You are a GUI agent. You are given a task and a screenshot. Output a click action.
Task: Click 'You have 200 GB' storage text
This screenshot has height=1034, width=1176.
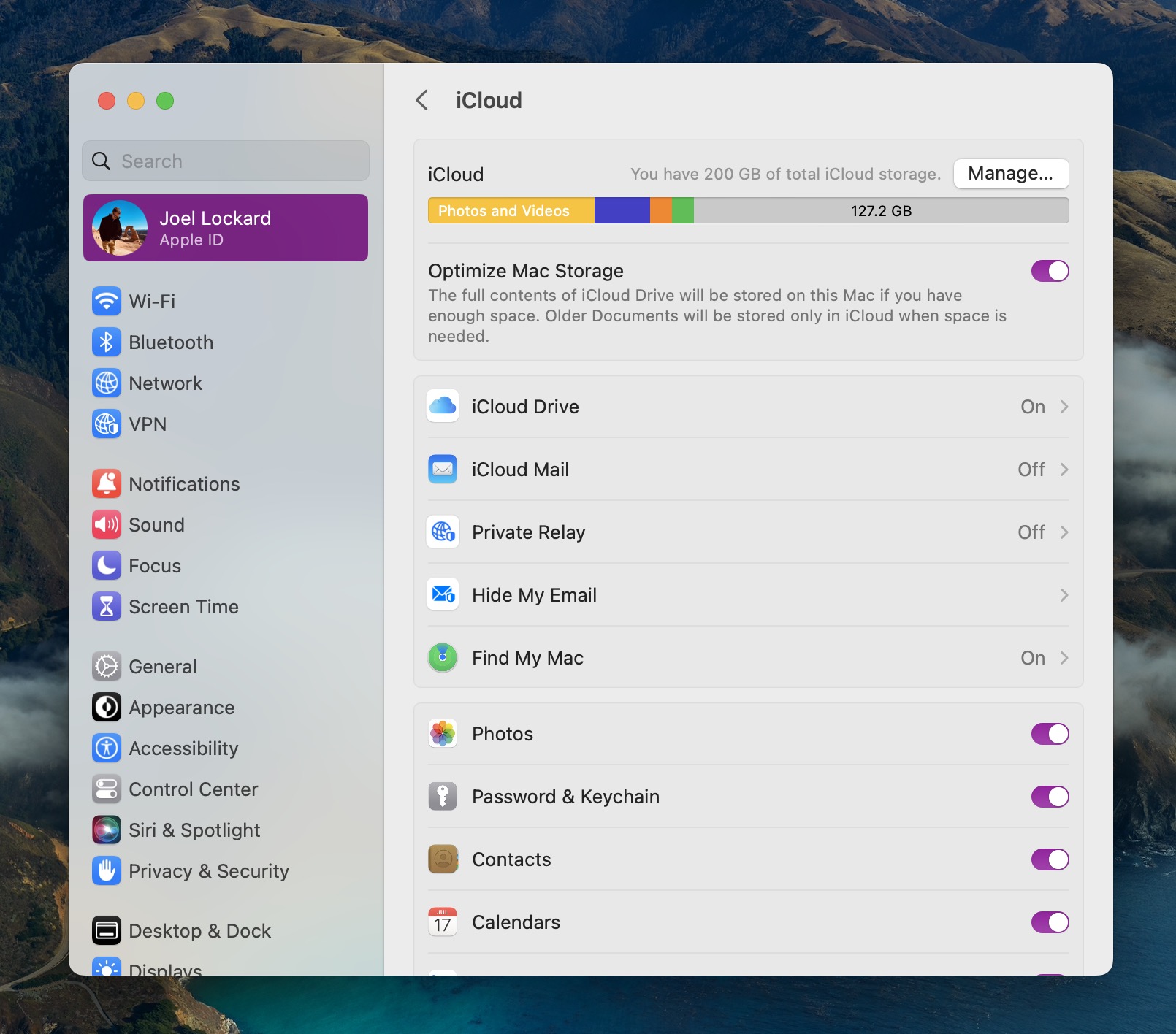pyautogui.click(x=786, y=174)
